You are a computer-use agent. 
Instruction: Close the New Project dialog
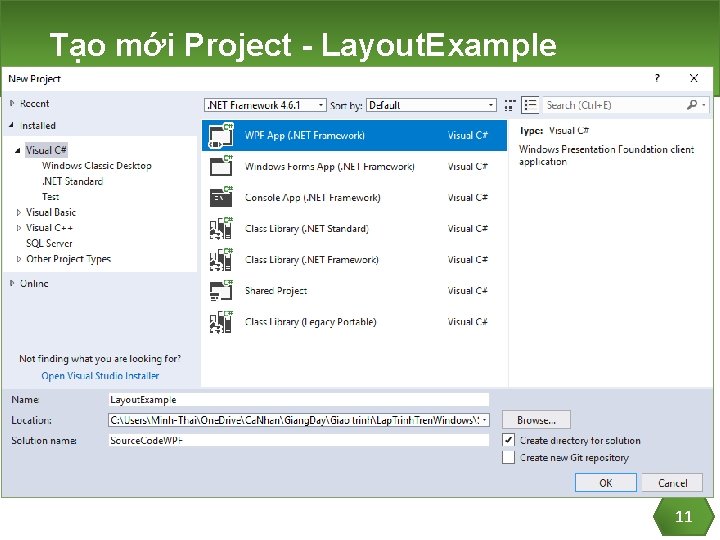click(694, 78)
